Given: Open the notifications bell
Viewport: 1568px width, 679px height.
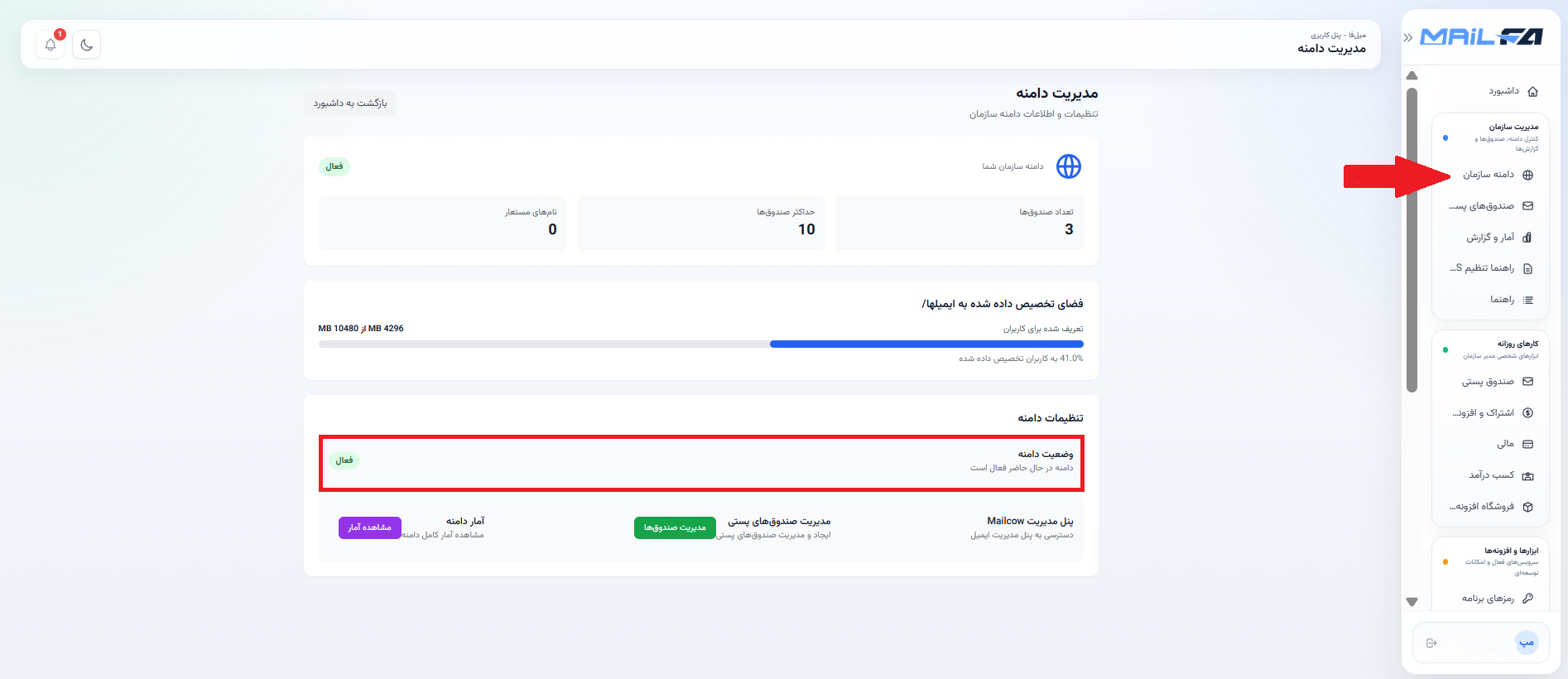Looking at the screenshot, I should click(x=51, y=45).
